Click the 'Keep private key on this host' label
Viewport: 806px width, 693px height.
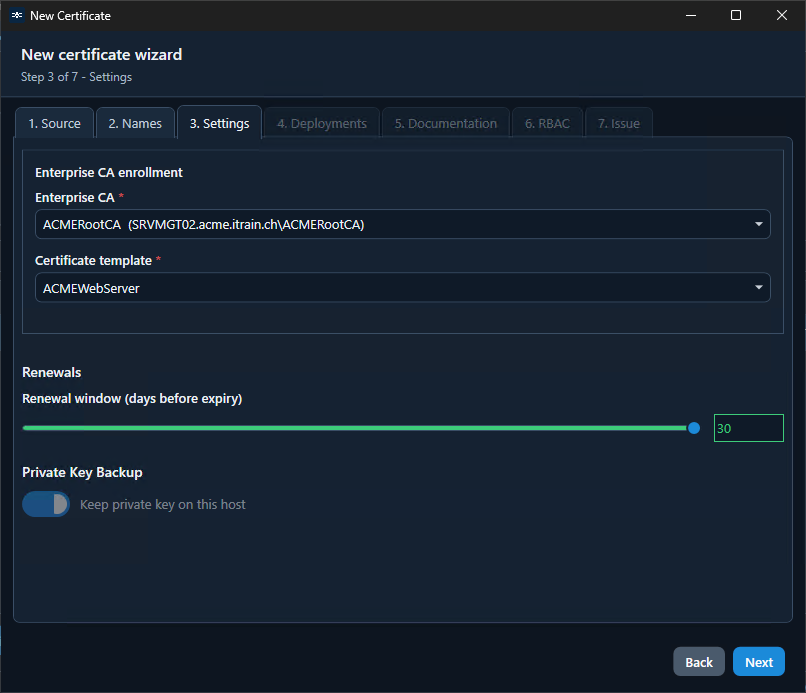pos(162,504)
